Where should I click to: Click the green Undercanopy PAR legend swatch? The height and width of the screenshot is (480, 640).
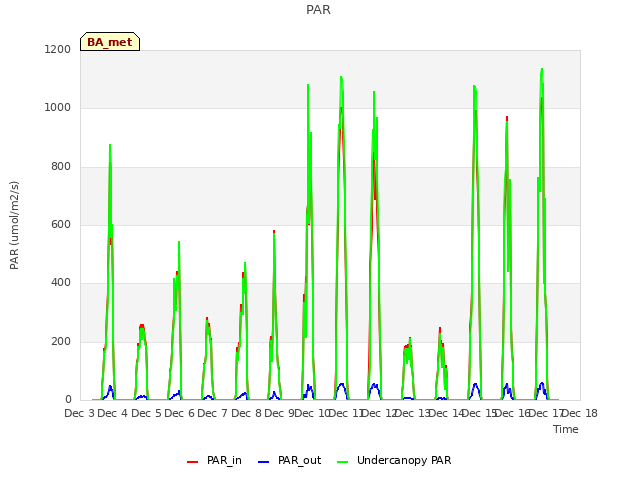(342, 462)
